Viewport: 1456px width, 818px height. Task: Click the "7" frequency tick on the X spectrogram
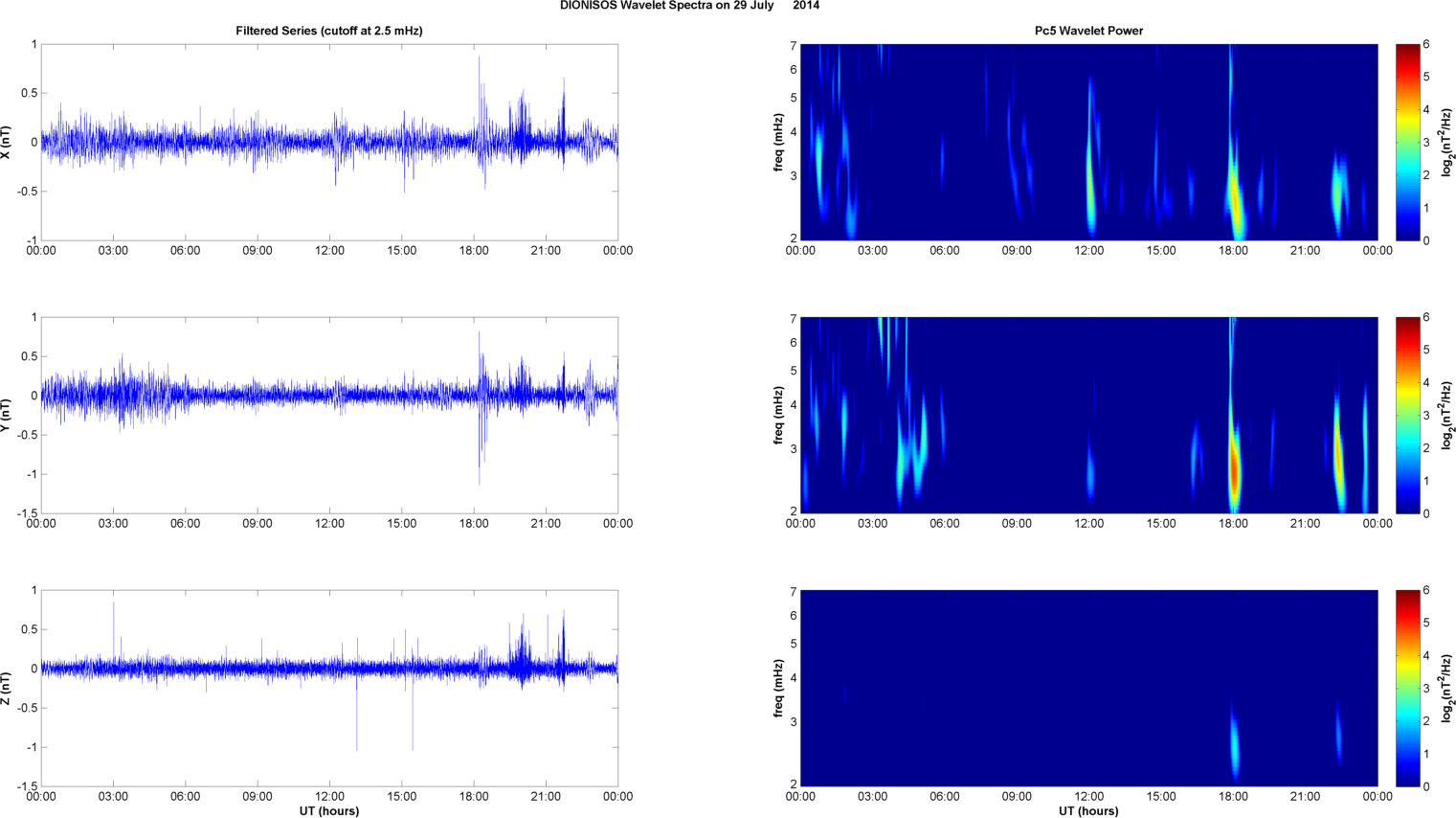(x=794, y=45)
